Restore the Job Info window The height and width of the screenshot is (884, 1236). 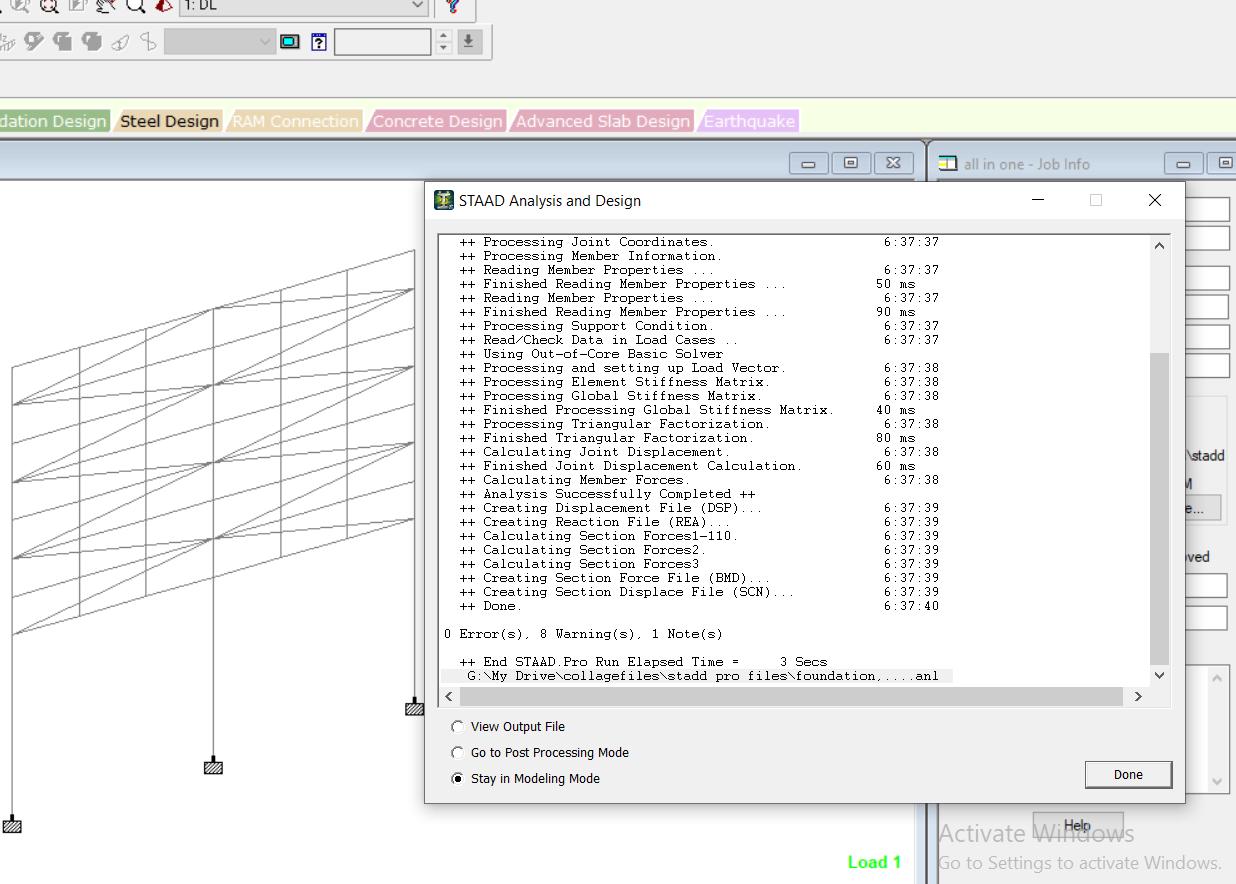(x=1224, y=163)
